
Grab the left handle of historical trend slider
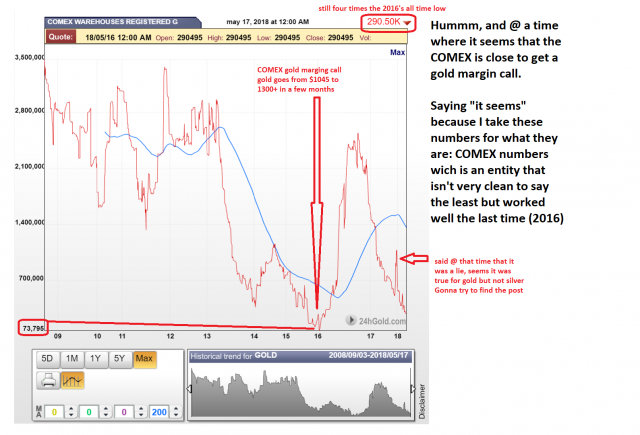click(x=189, y=389)
